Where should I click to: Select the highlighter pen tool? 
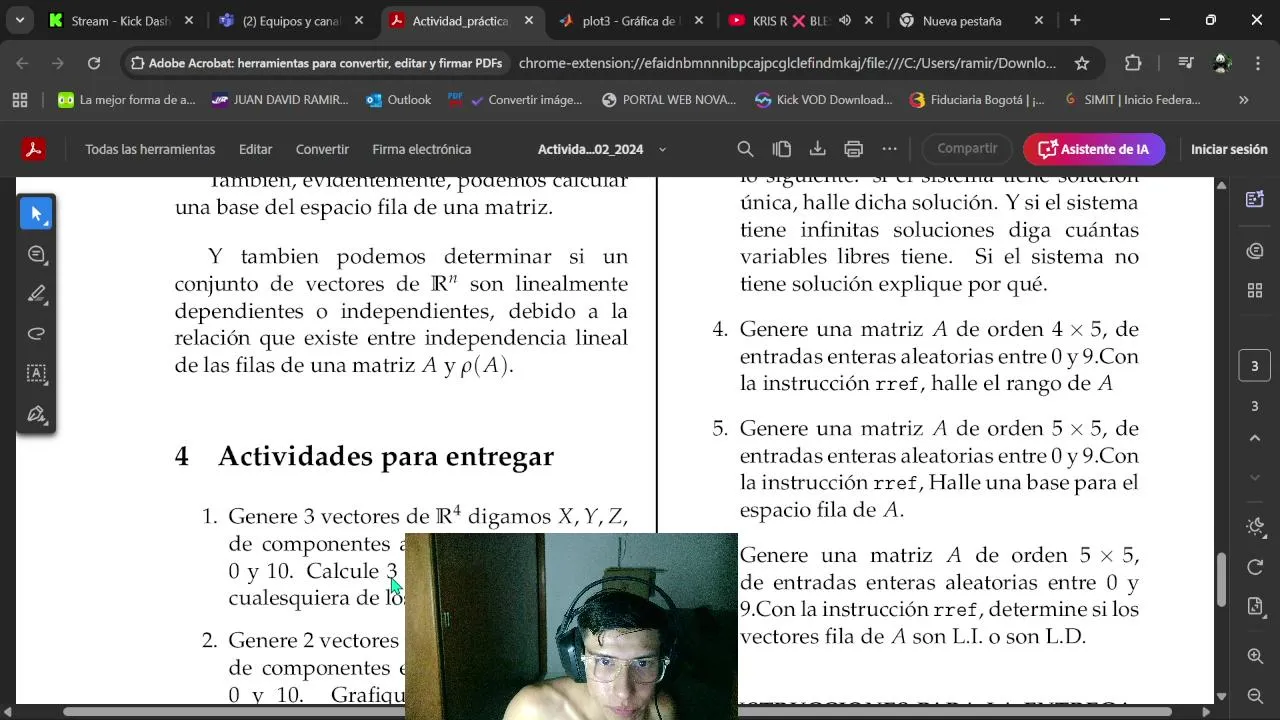pyautogui.click(x=37, y=294)
